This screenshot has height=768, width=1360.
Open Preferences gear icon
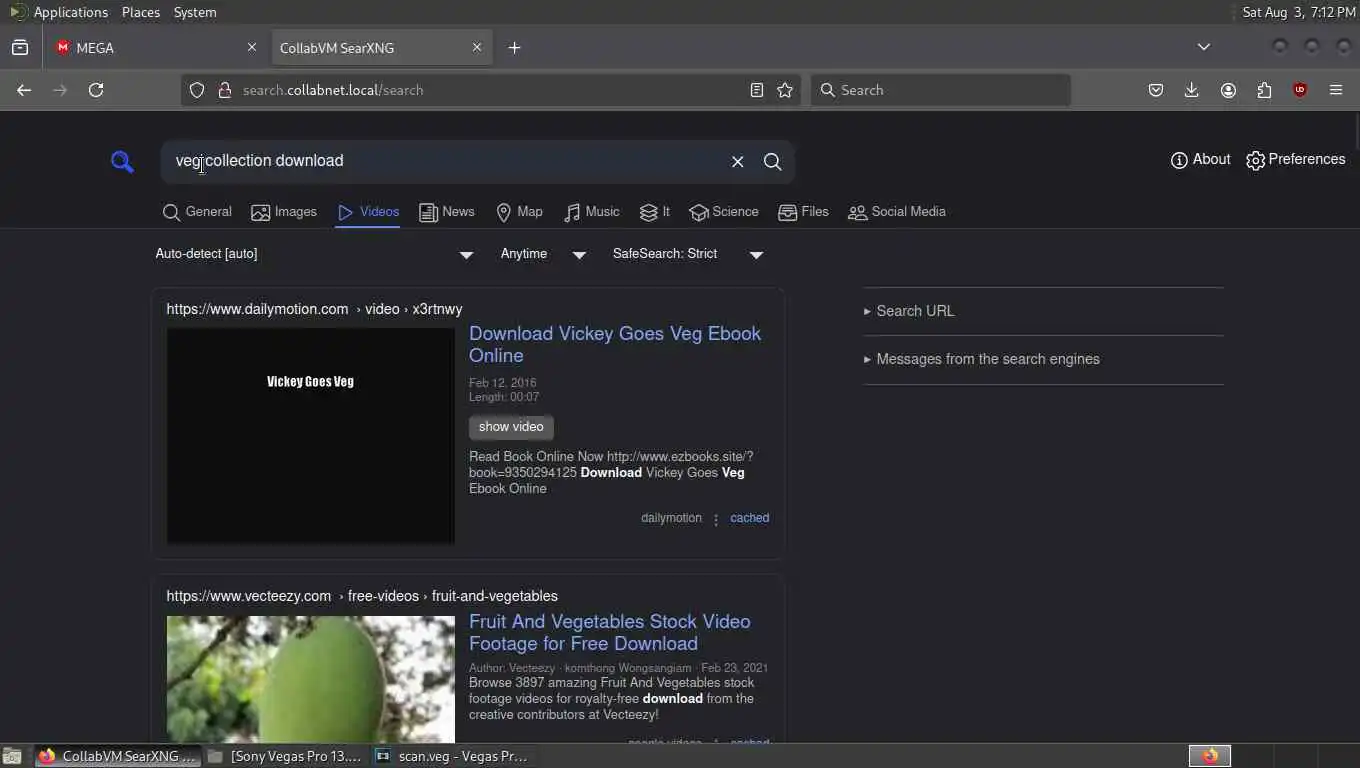1295,160
